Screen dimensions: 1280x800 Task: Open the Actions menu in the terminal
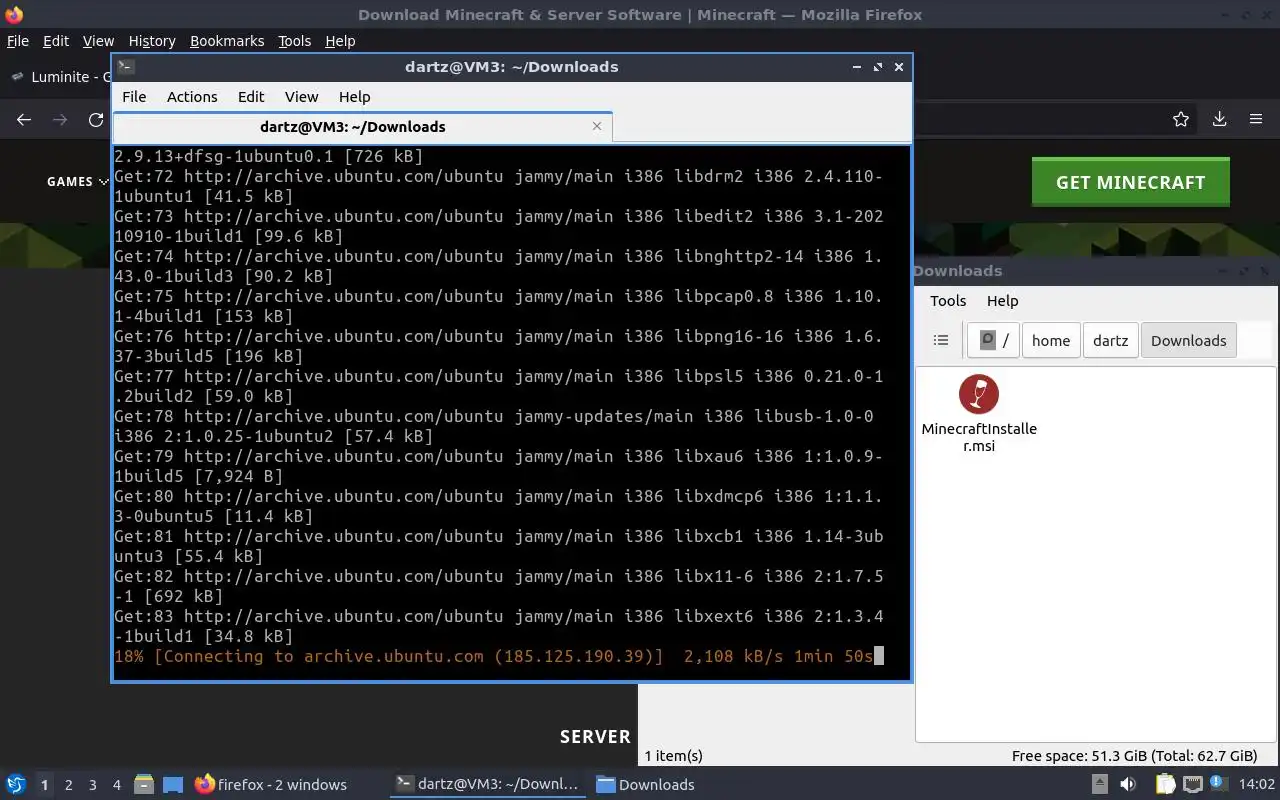point(192,97)
